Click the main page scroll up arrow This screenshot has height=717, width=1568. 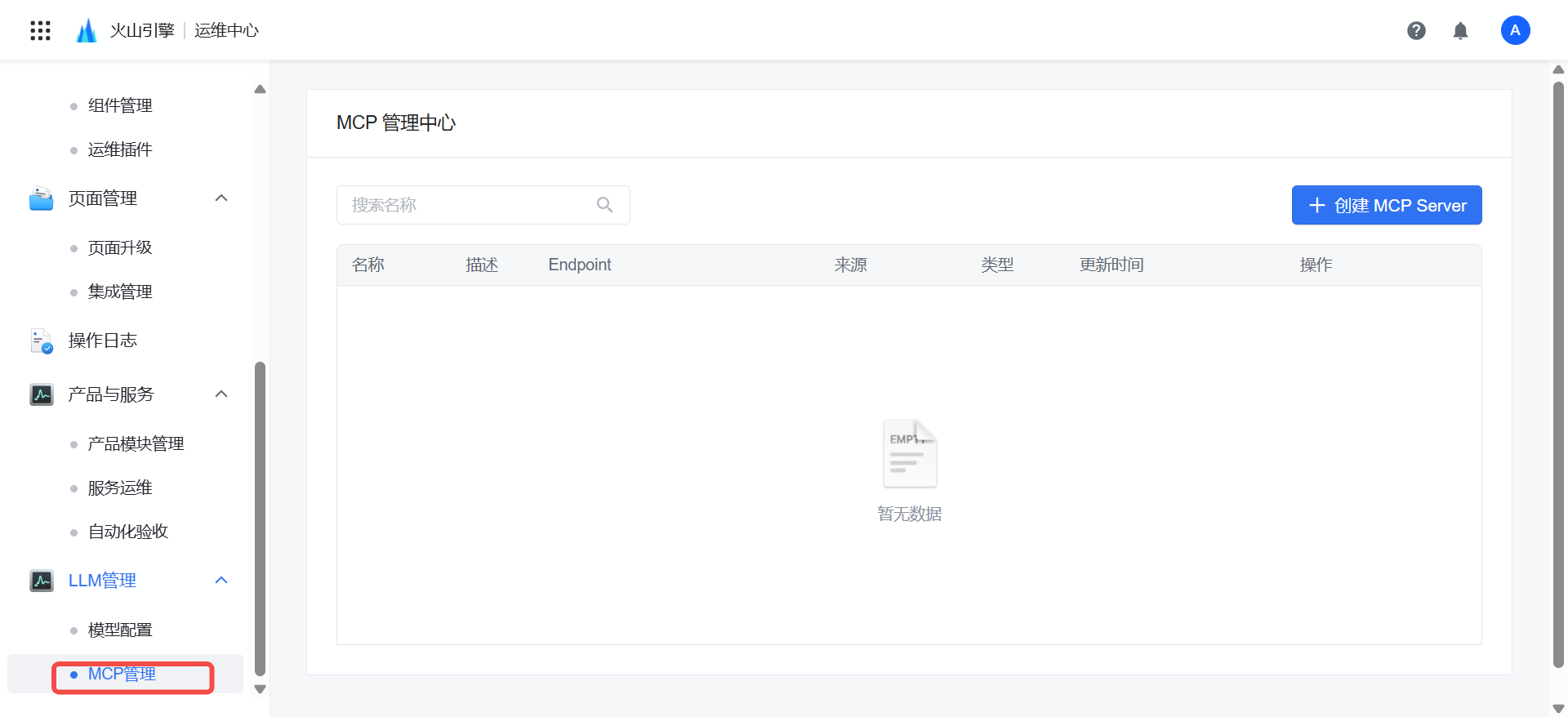pyautogui.click(x=1558, y=69)
